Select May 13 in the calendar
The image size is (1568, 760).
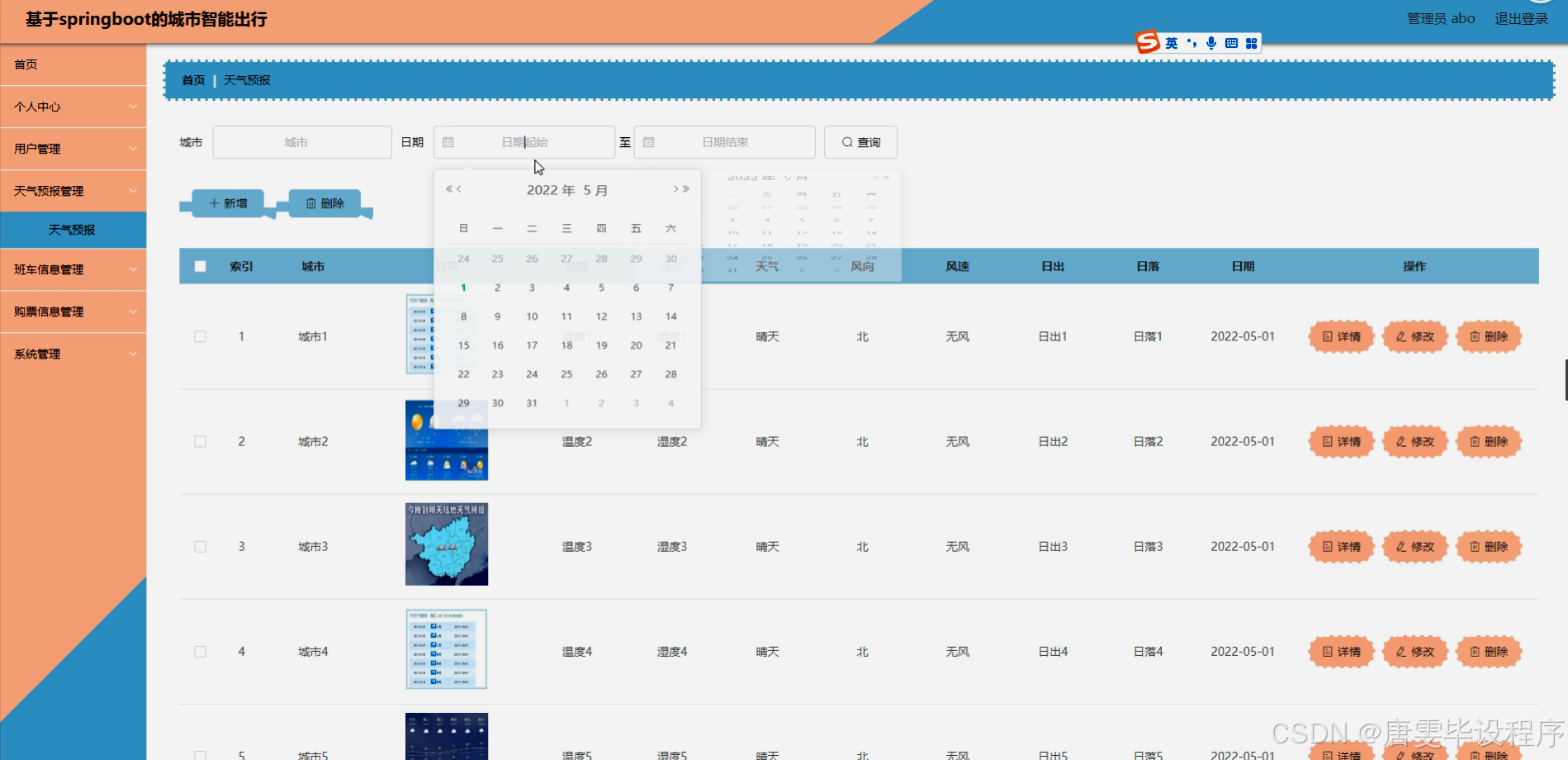tap(636, 316)
